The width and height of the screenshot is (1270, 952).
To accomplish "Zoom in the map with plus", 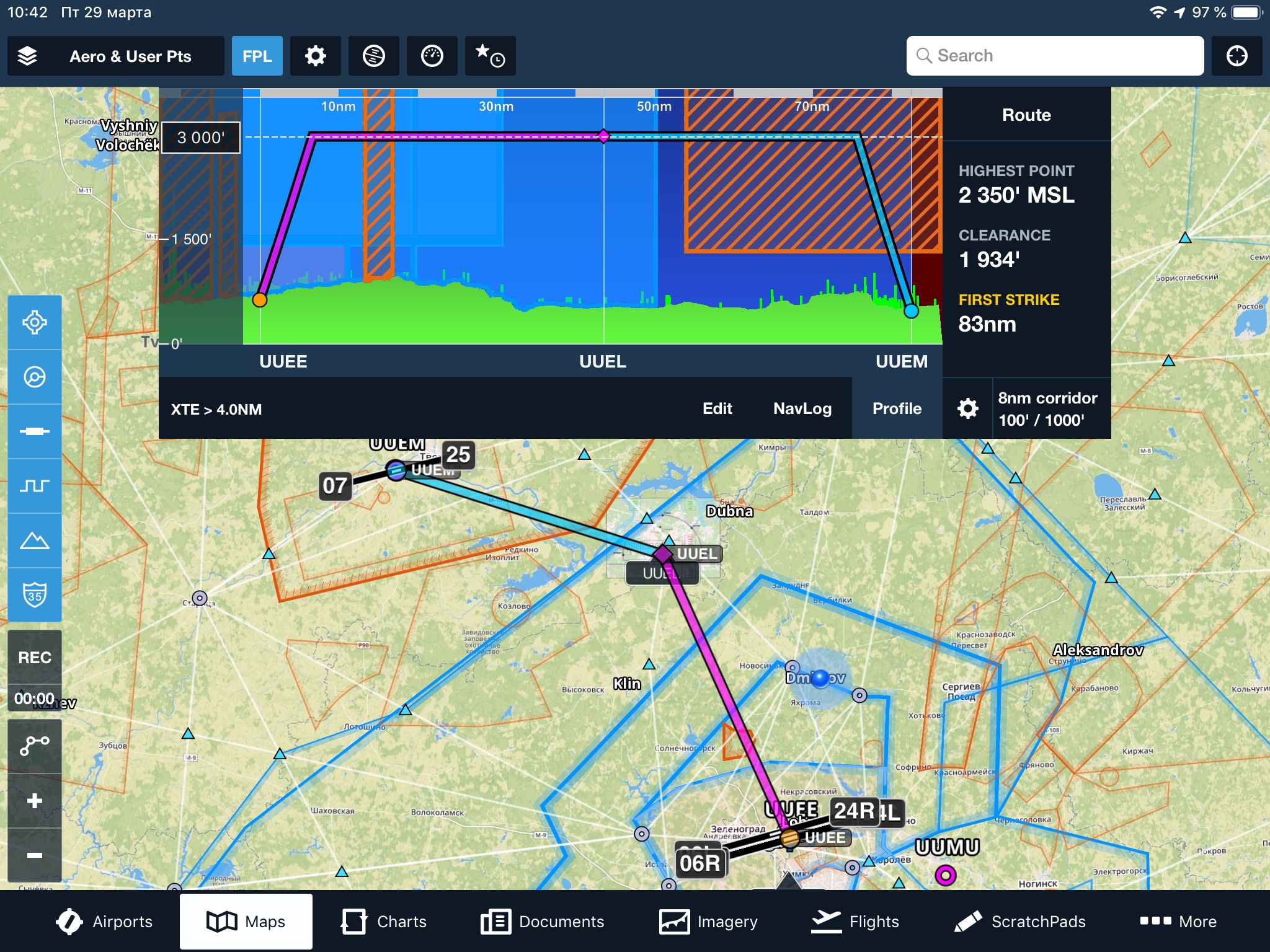I will [35, 801].
